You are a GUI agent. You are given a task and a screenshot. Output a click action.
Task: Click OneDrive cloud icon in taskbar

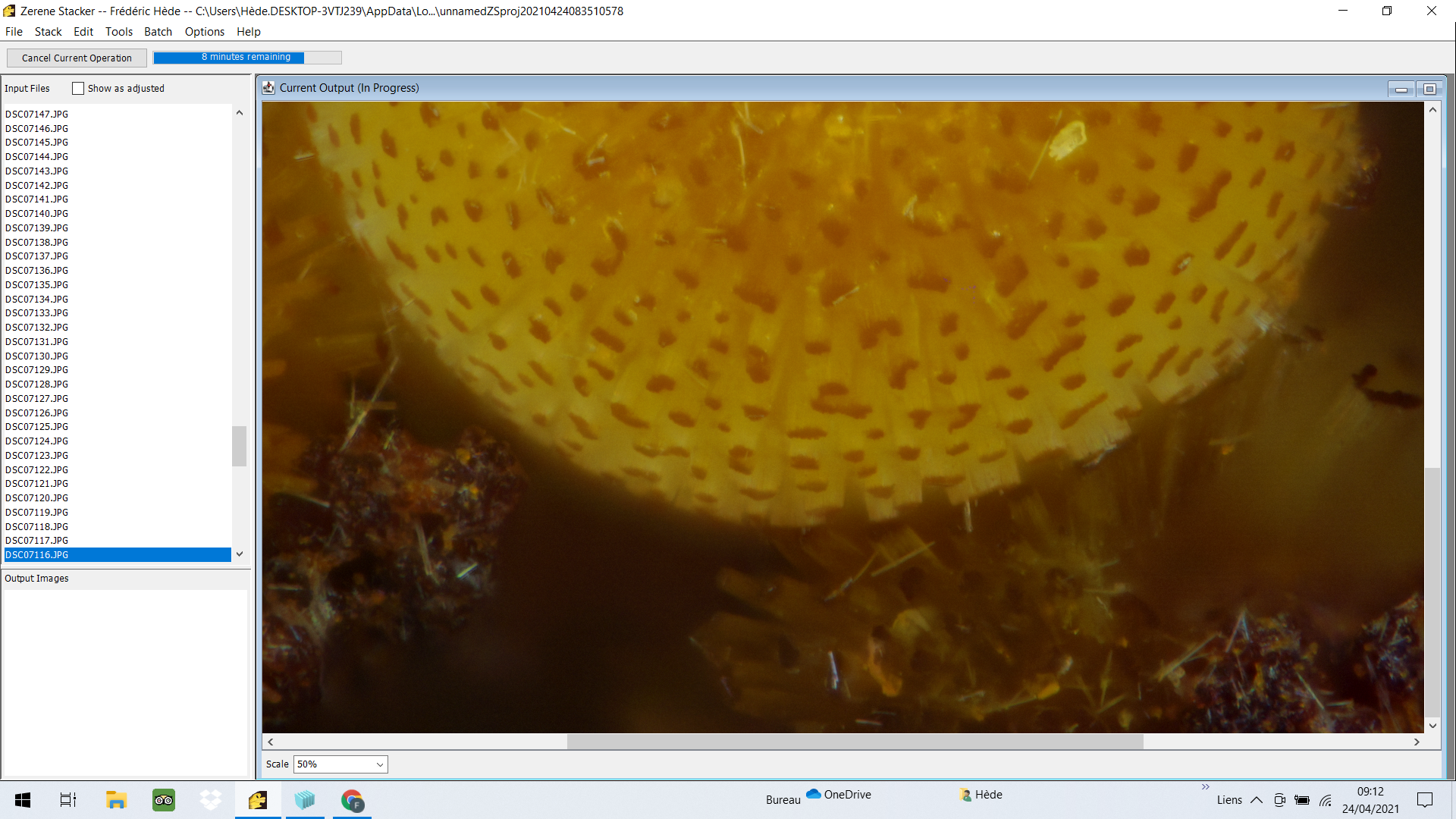click(x=814, y=794)
